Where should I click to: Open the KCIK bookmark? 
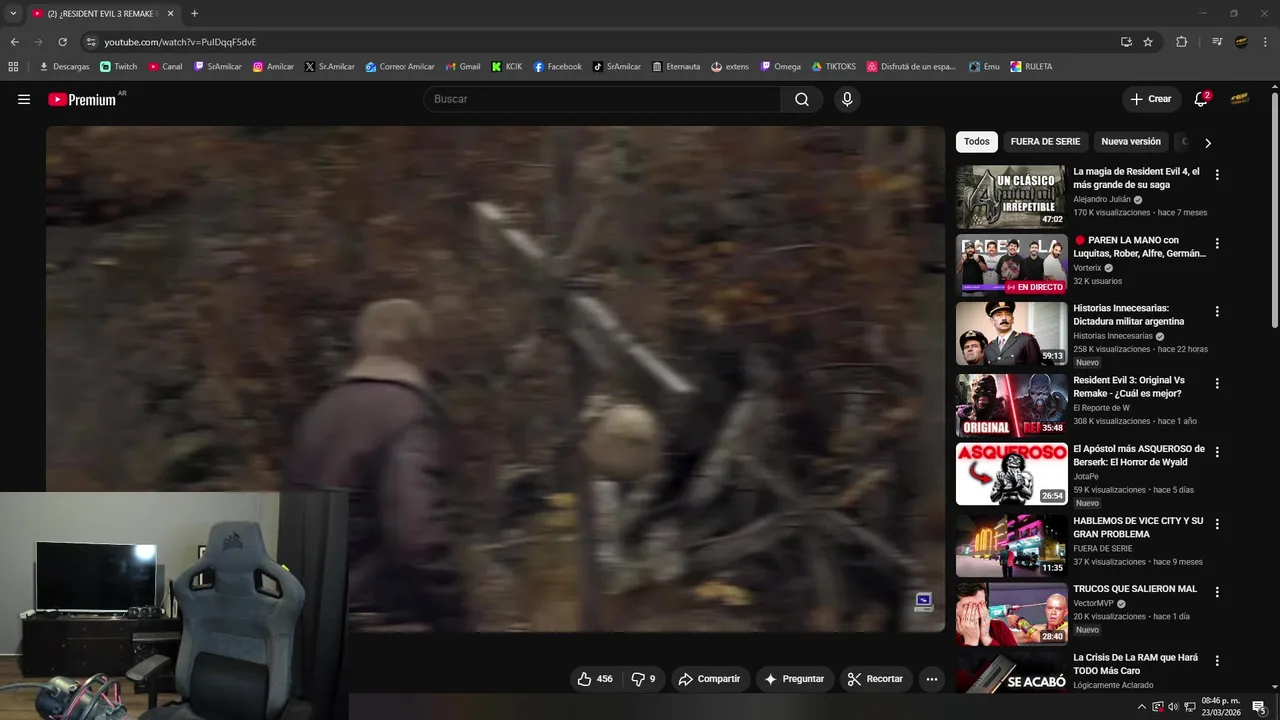point(507,67)
